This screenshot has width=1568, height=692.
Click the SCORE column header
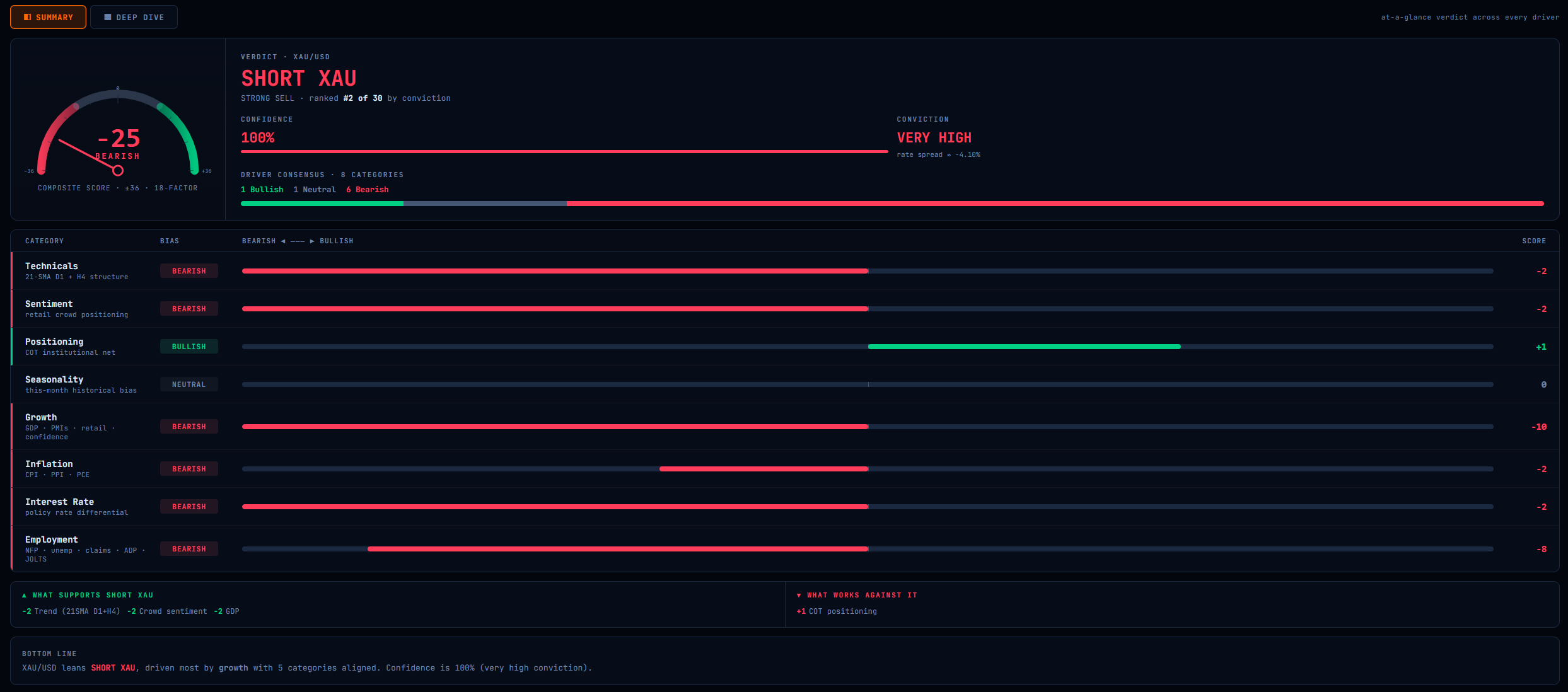pos(1534,241)
